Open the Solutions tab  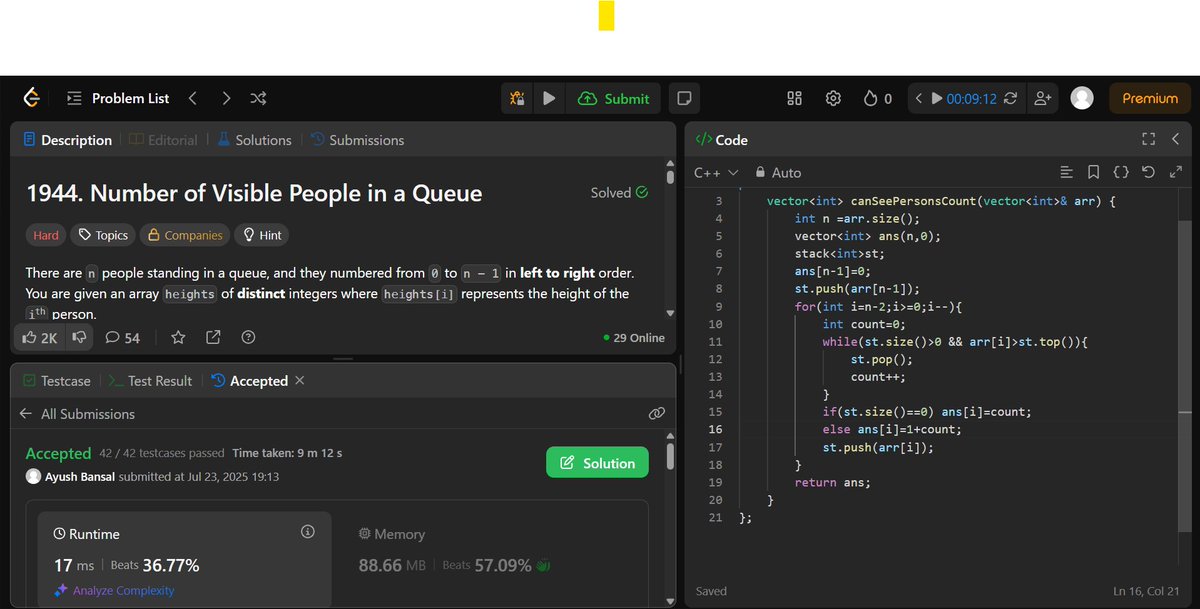(254, 140)
